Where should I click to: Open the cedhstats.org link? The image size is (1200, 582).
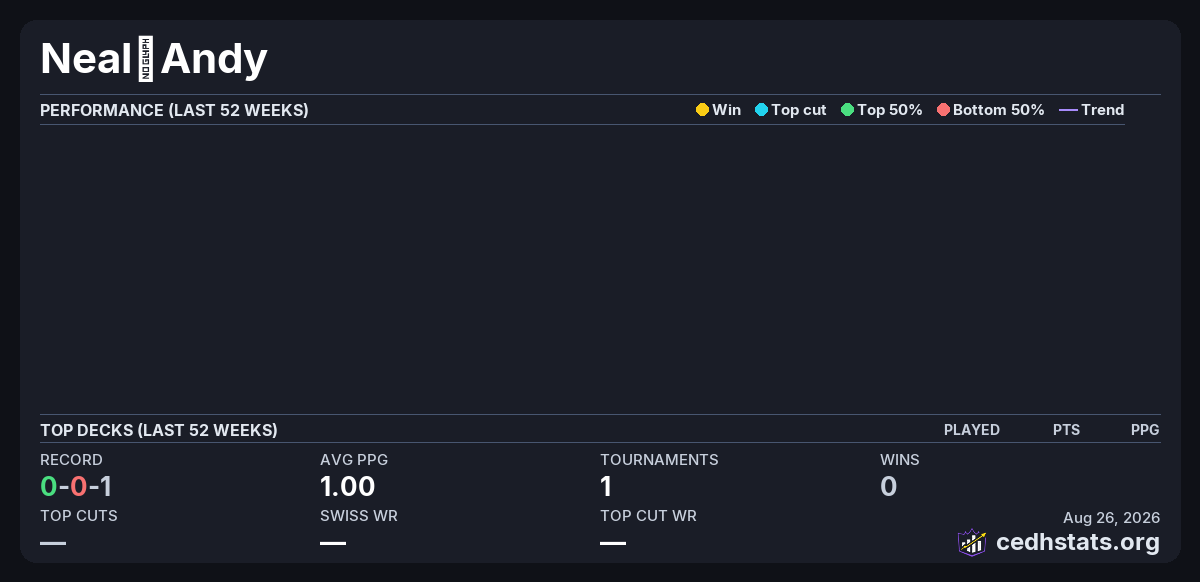(x=1078, y=543)
